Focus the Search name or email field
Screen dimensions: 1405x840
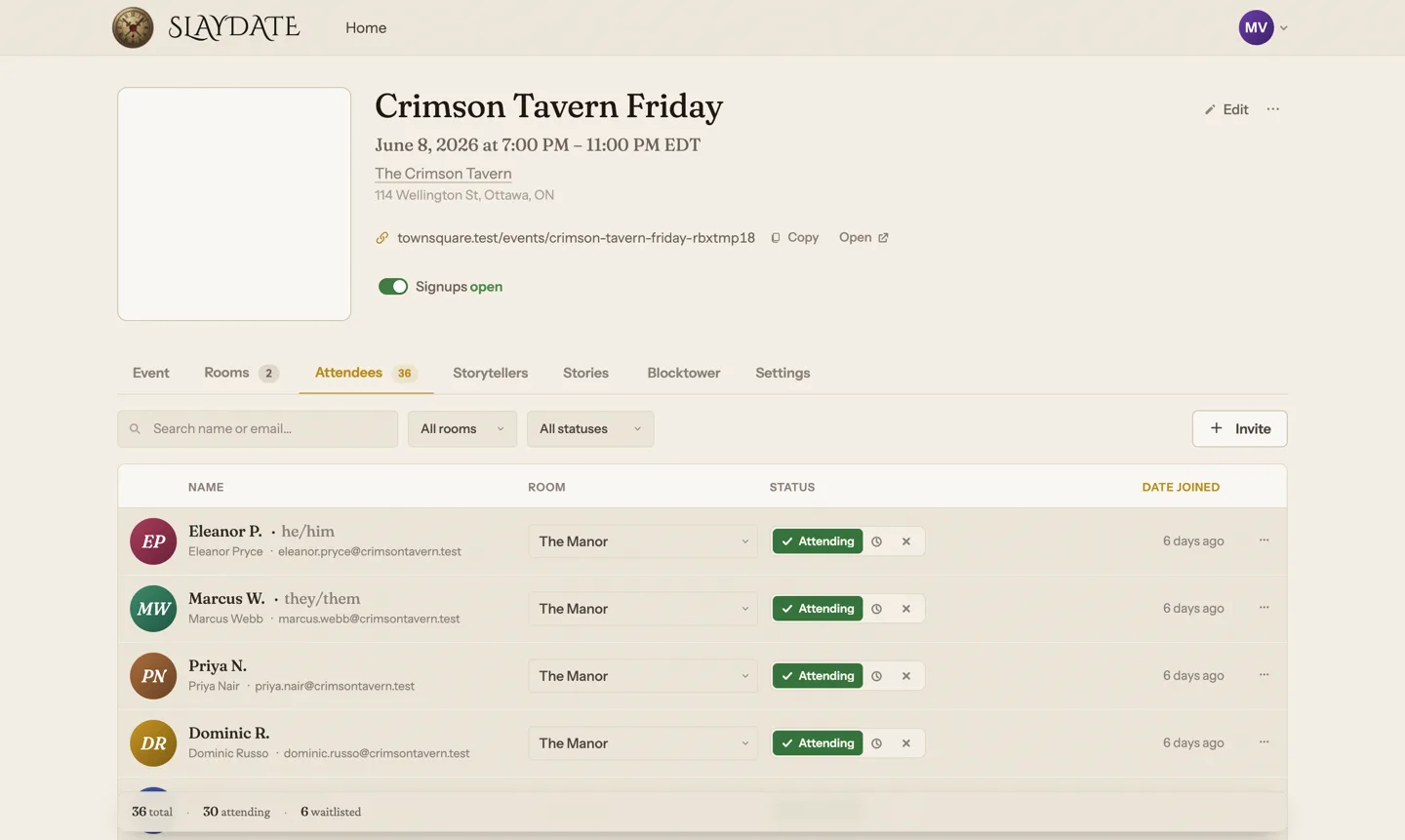258,429
